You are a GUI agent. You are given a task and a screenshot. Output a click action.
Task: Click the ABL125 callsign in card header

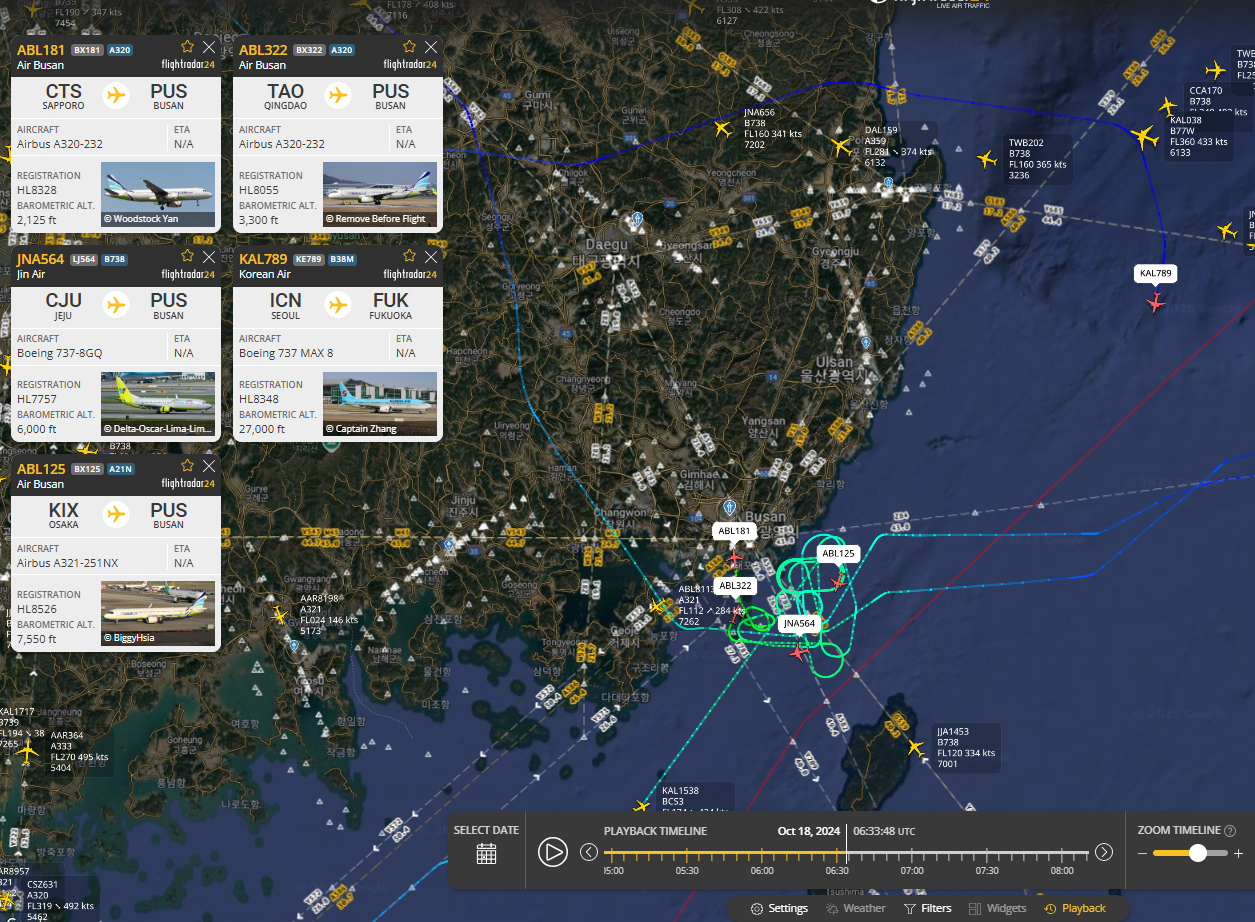coord(41,469)
